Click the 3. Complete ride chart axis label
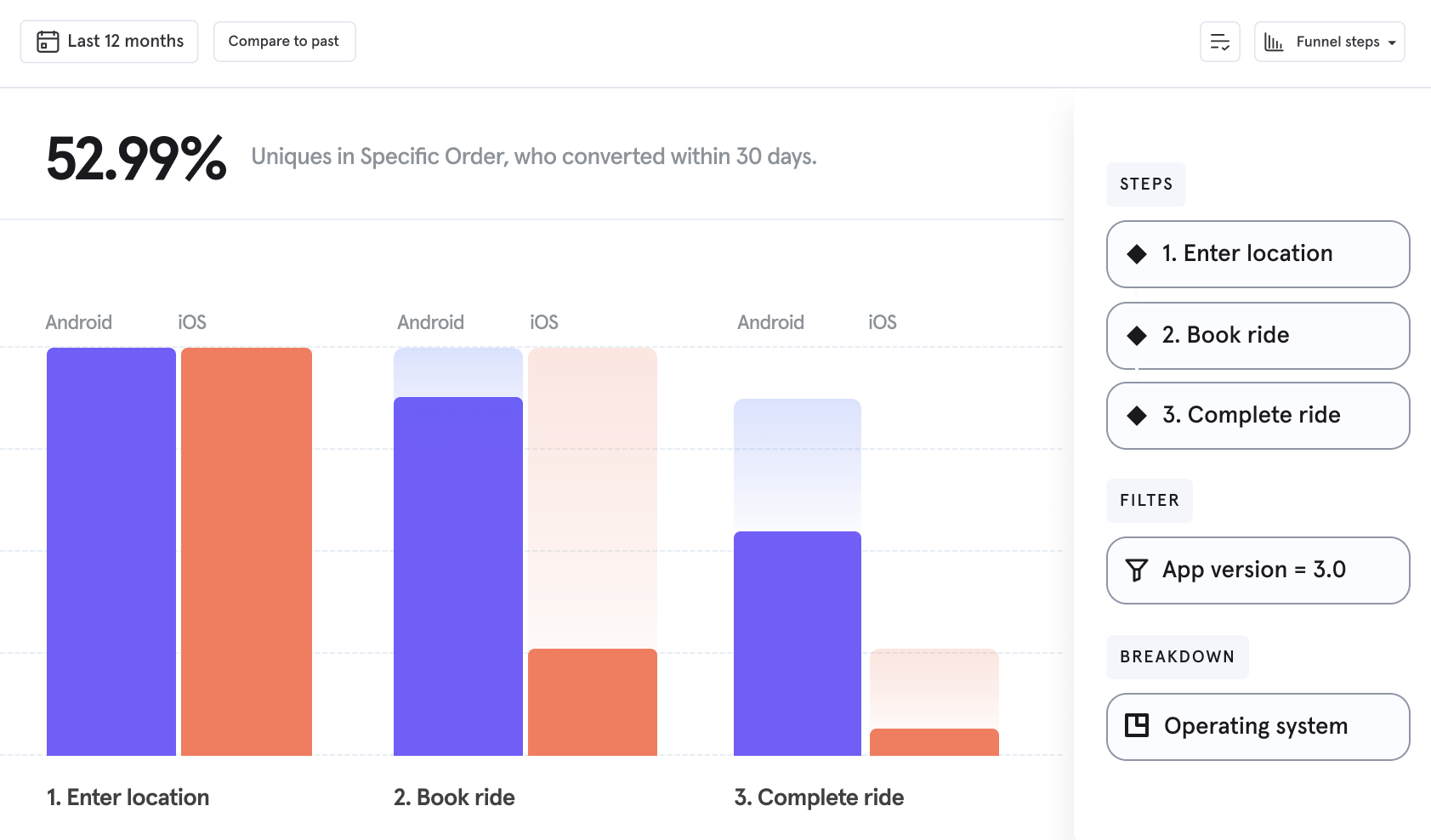 819,797
